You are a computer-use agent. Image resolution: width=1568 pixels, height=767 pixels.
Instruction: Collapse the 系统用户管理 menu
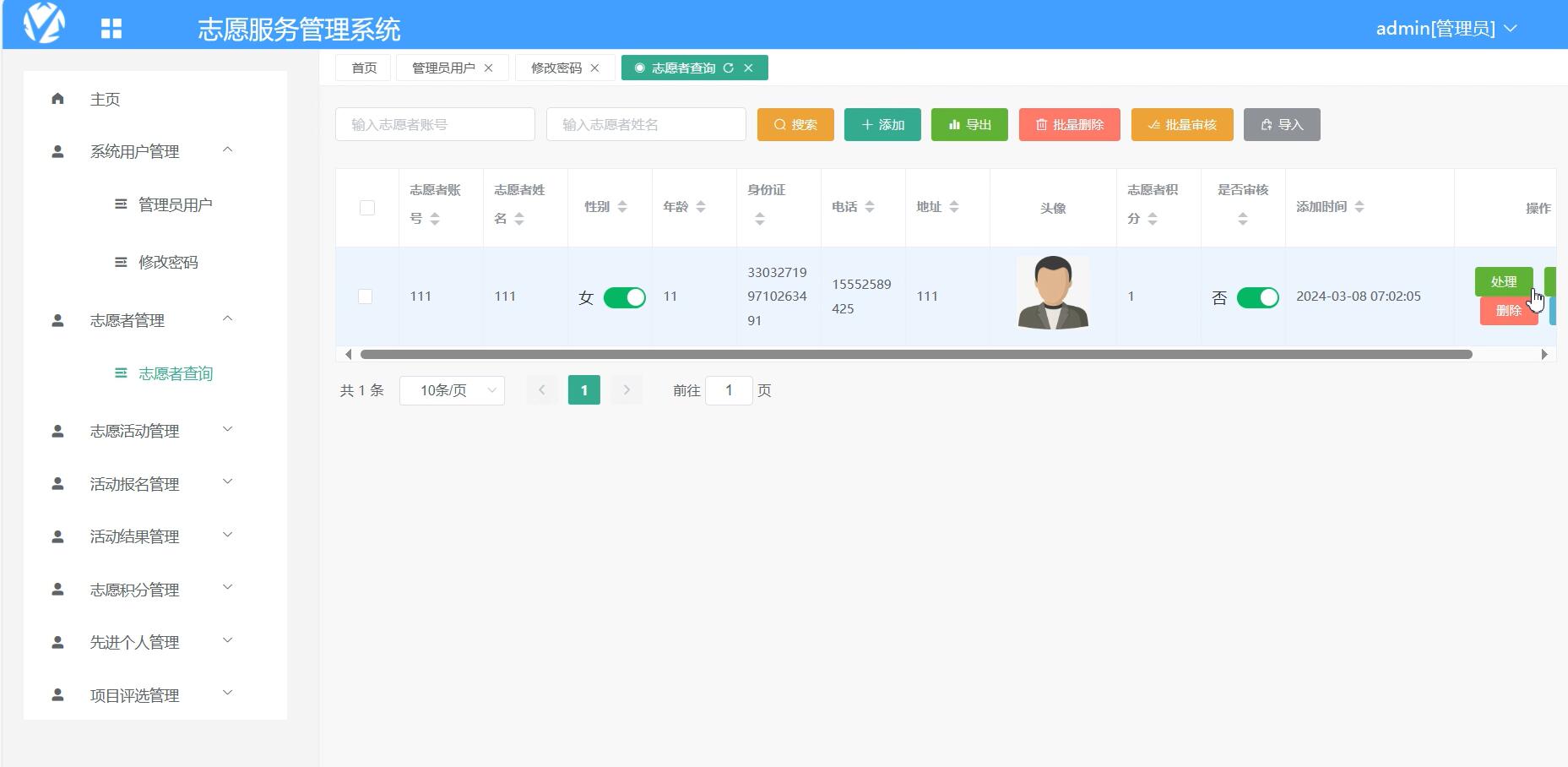point(227,150)
